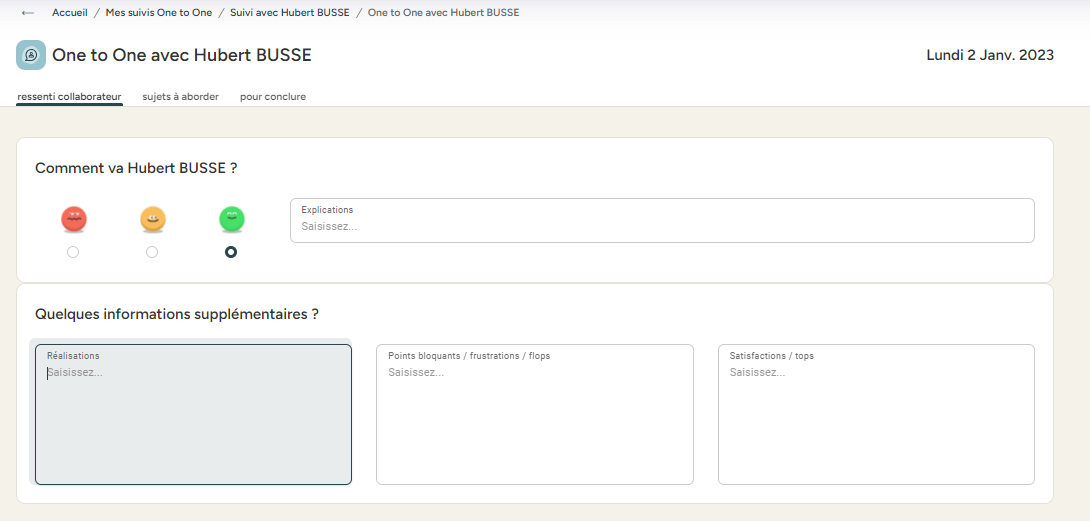This screenshot has width=1090, height=521.
Task: Navigate to Accueil in the breadcrumb
Action: (70, 13)
